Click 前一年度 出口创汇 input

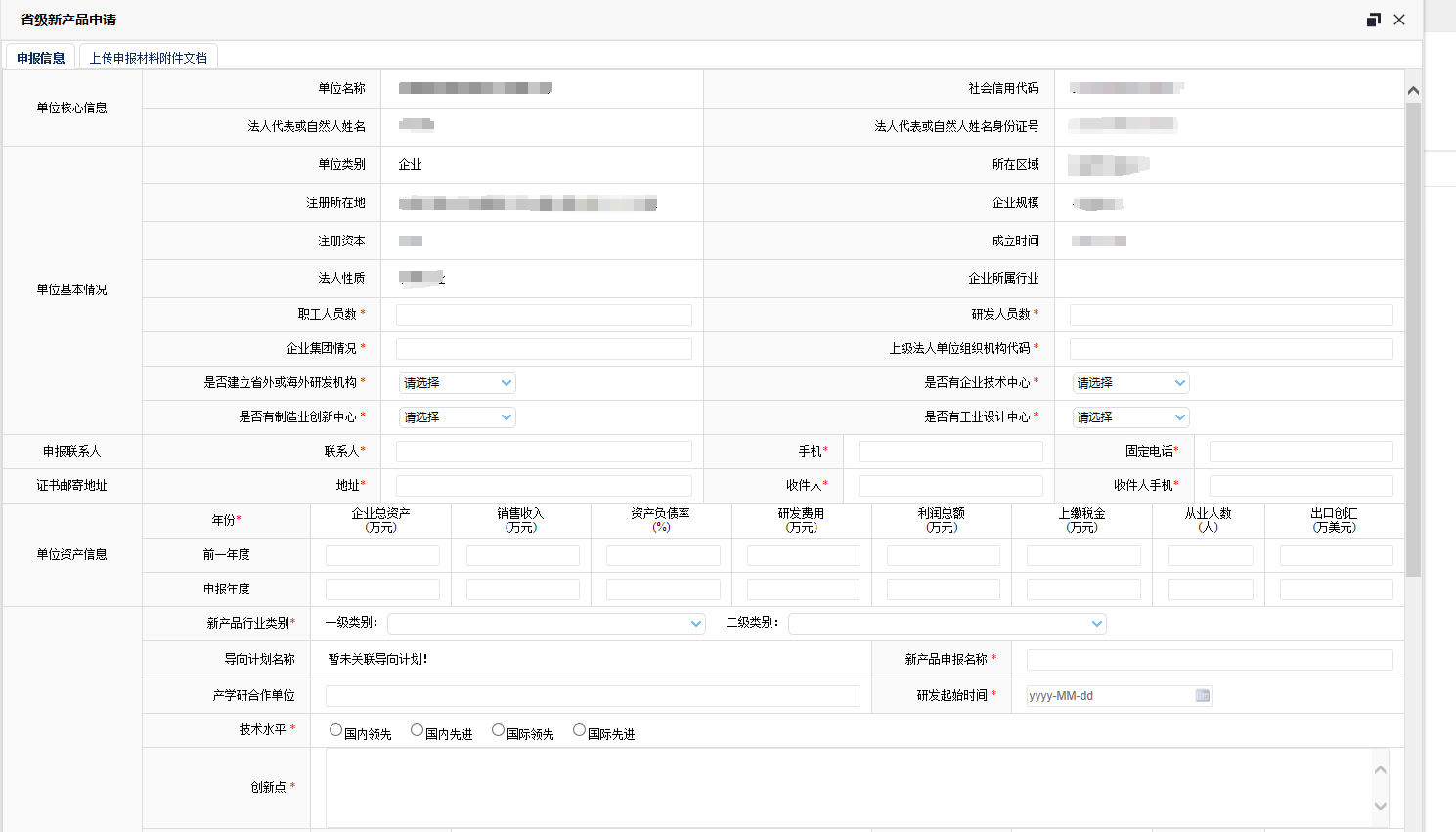point(1337,555)
